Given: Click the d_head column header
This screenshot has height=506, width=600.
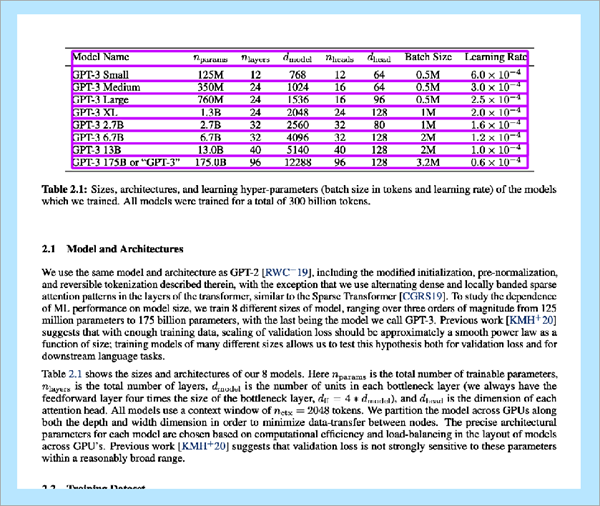Looking at the screenshot, I should point(379,57).
